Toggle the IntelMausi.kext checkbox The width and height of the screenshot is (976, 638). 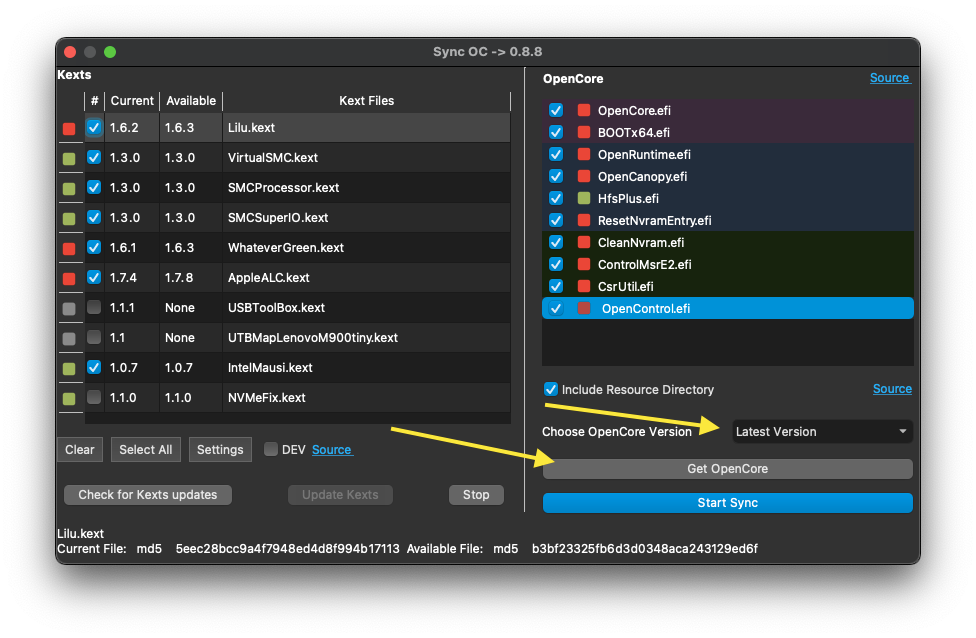point(94,367)
